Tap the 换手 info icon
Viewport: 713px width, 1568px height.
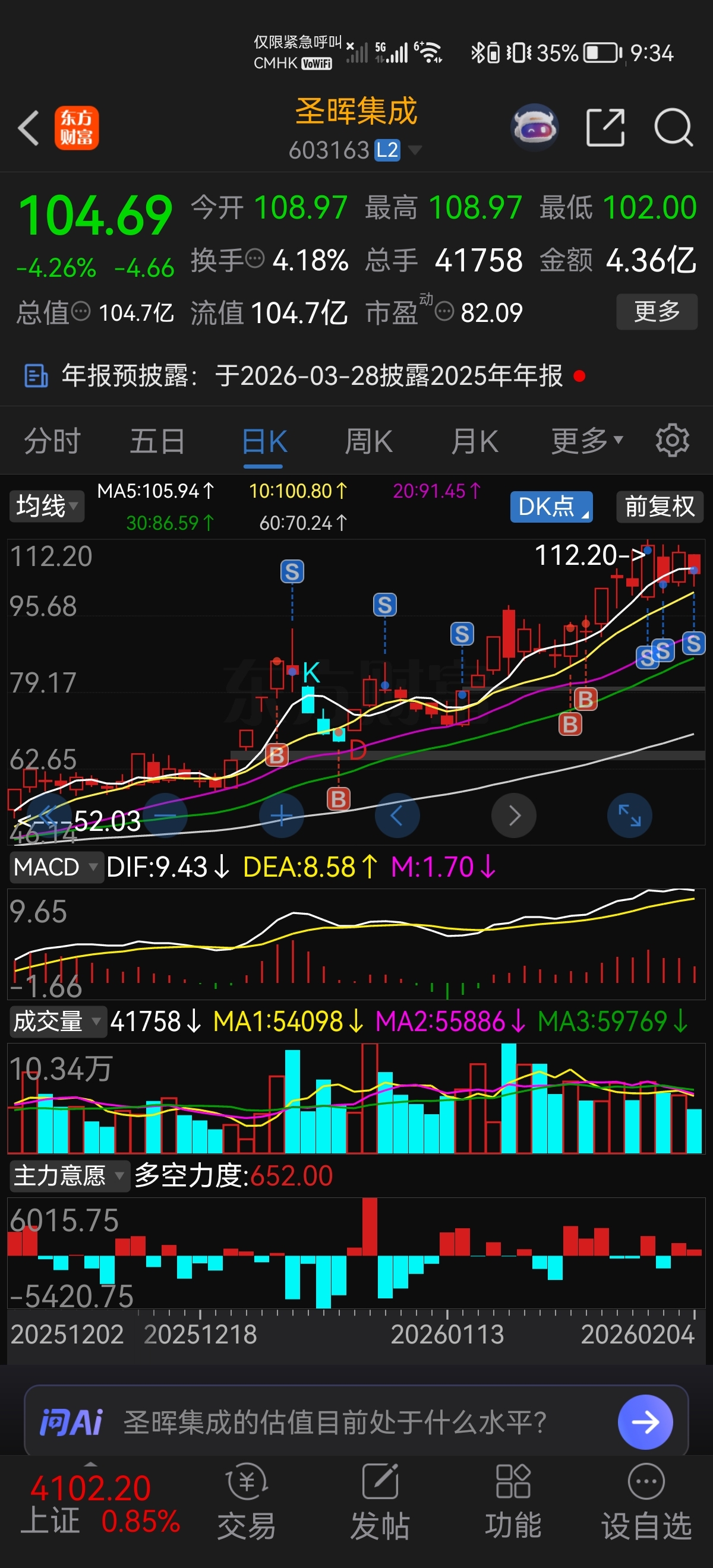(x=254, y=259)
